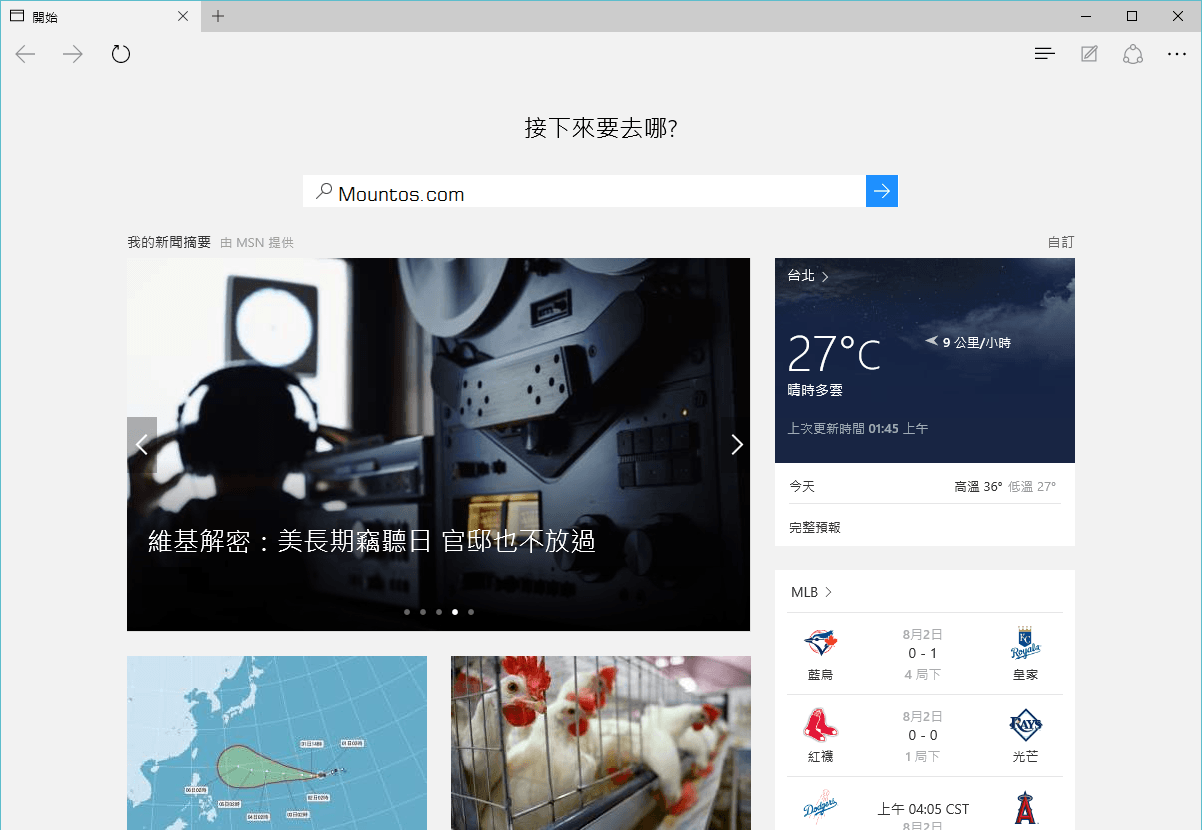Click the 上午 04:05 CST game time
The width and height of the screenshot is (1202, 830).
tap(923, 809)
